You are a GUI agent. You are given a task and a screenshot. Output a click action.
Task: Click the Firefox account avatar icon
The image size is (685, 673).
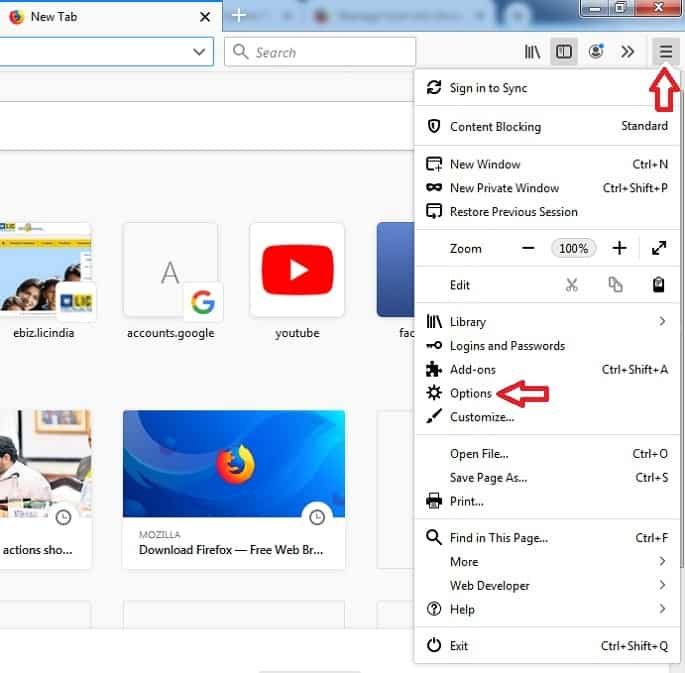tap(596, 52)
